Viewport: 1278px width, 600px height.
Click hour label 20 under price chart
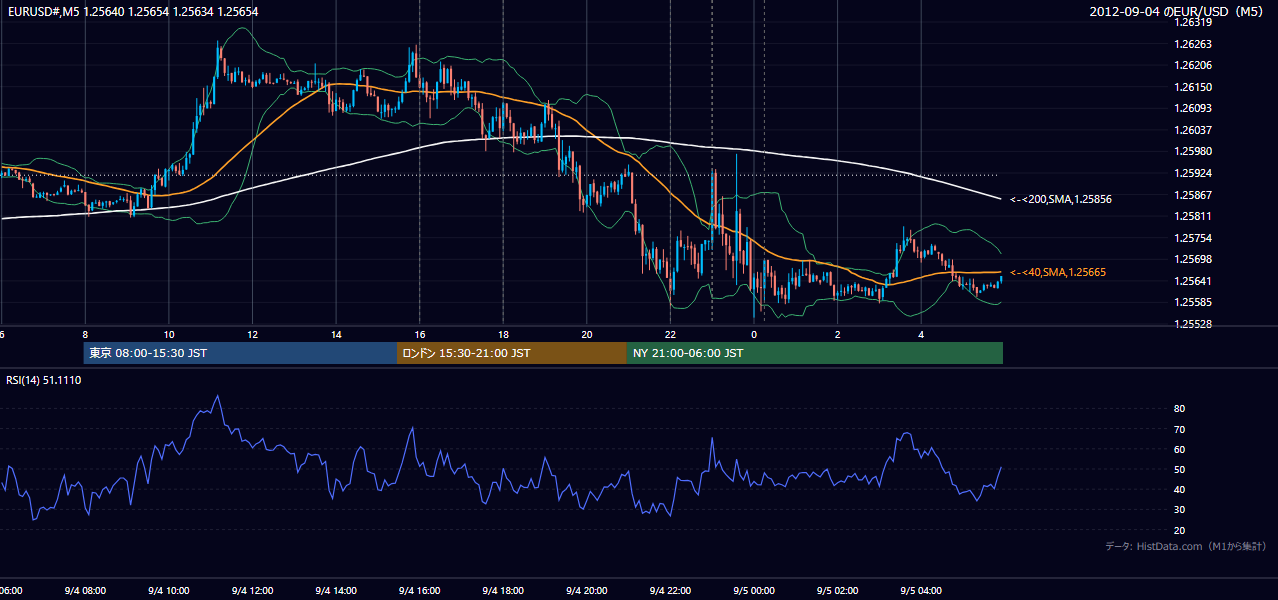tap(587, 335)
